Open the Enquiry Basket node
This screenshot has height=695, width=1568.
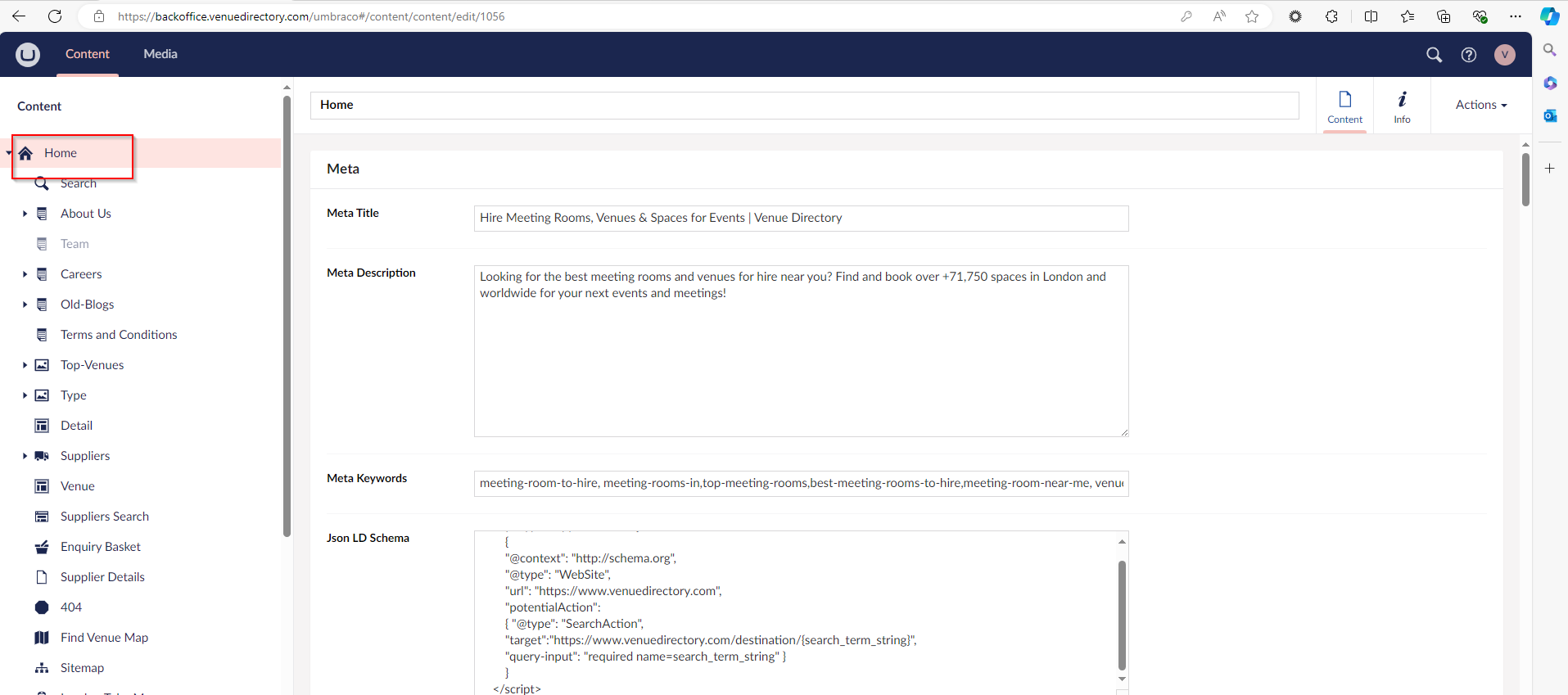click(x=101, y=547)
